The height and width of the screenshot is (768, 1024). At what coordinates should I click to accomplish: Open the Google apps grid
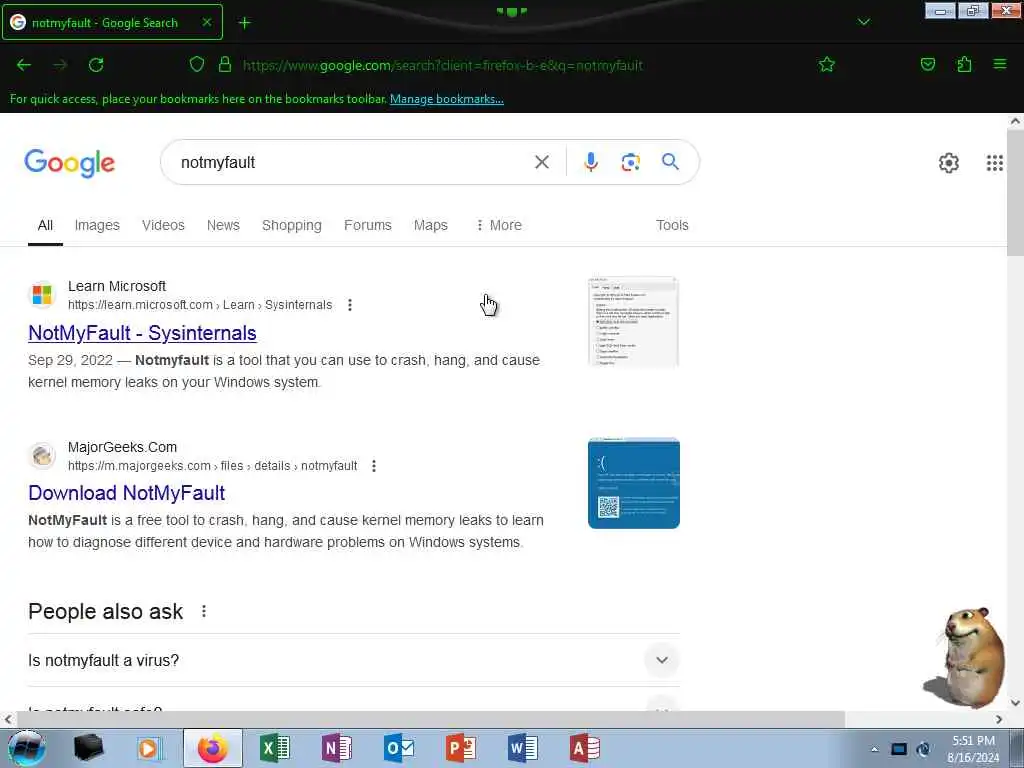995,163
